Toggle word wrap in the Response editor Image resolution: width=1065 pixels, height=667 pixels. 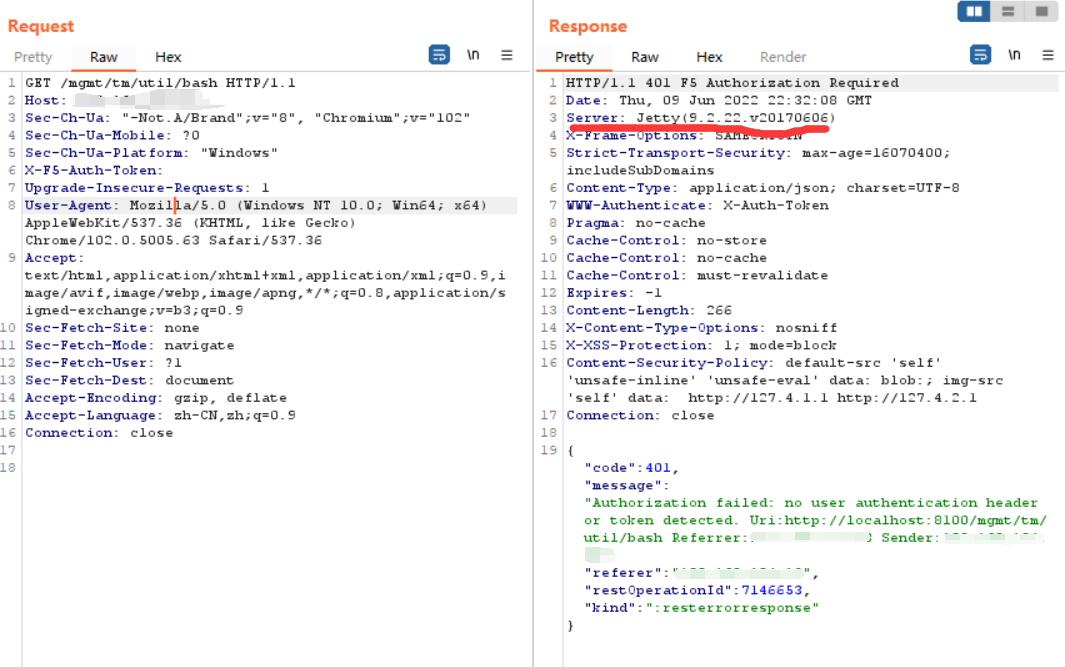982,55
